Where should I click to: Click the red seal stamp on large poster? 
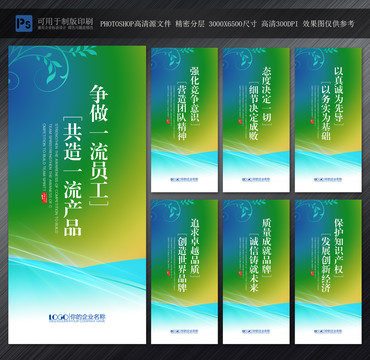pos(44,197)
